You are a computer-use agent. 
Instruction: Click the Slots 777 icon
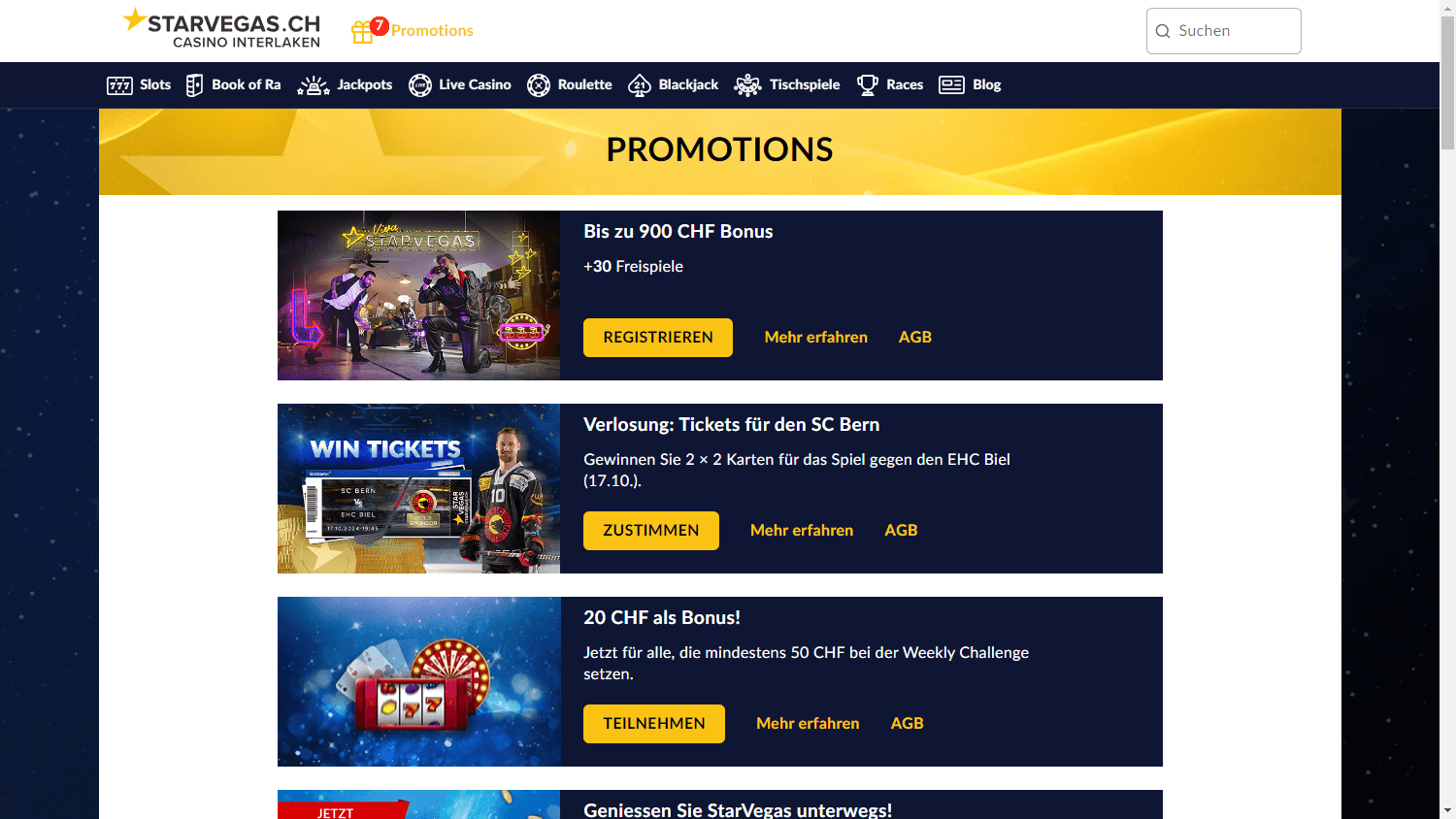pyautogui.click(x=119, y=85)
